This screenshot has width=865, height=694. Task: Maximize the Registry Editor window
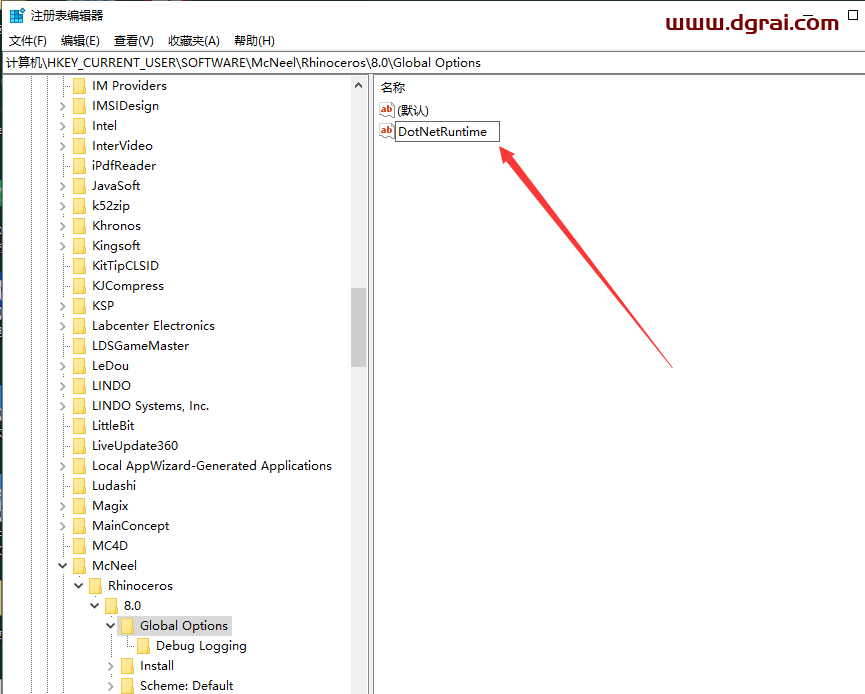click(x=853, y=15)
